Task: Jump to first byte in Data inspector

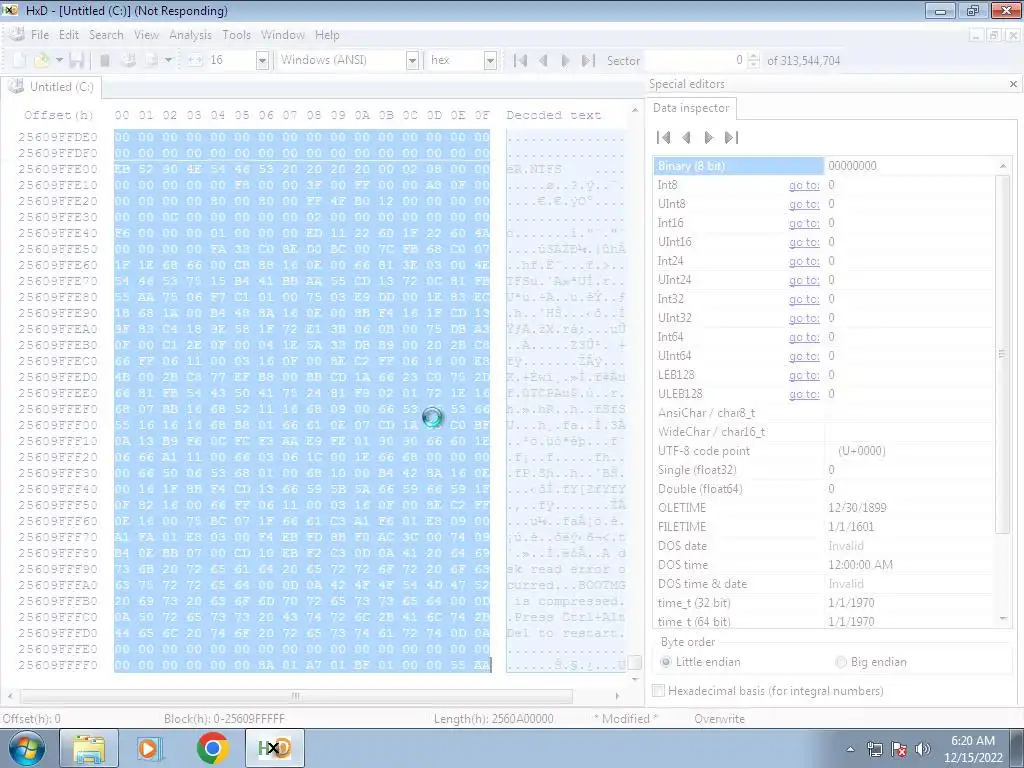Action: click(664, 137)
